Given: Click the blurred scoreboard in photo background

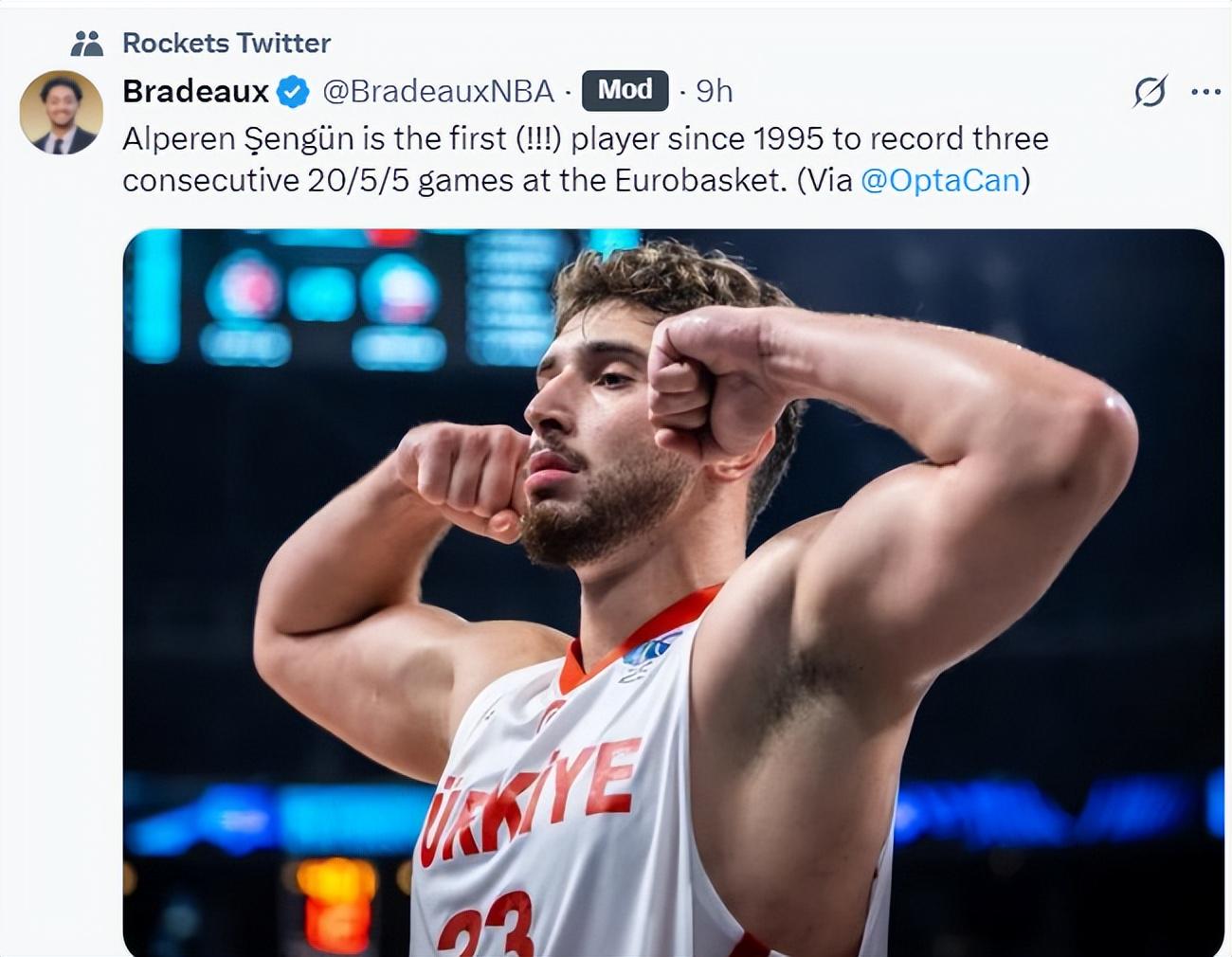Looking at the screenshot, I should (322, 296).
